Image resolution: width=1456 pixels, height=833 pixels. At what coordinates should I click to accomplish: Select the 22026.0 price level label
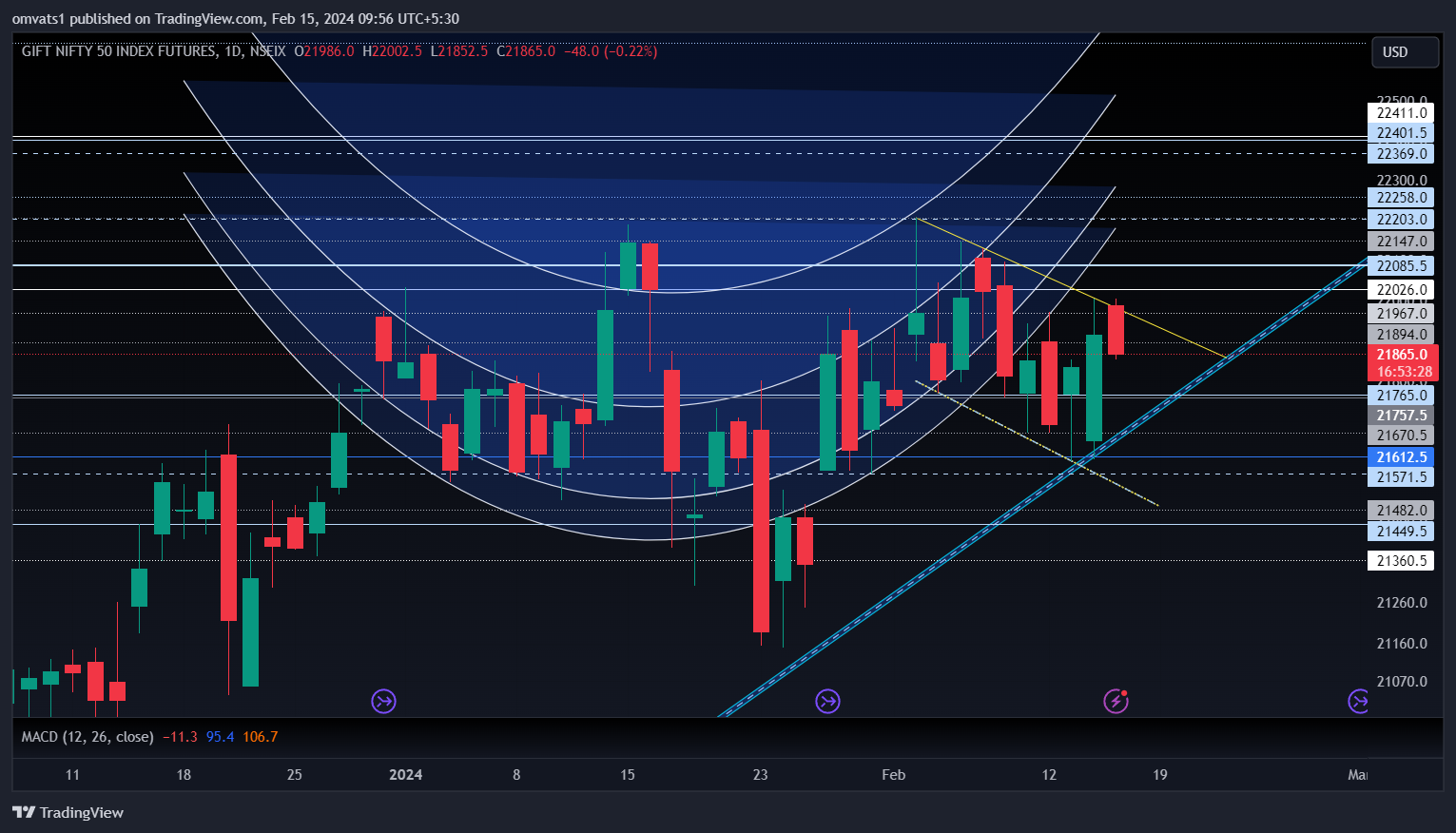point(1402,290)
